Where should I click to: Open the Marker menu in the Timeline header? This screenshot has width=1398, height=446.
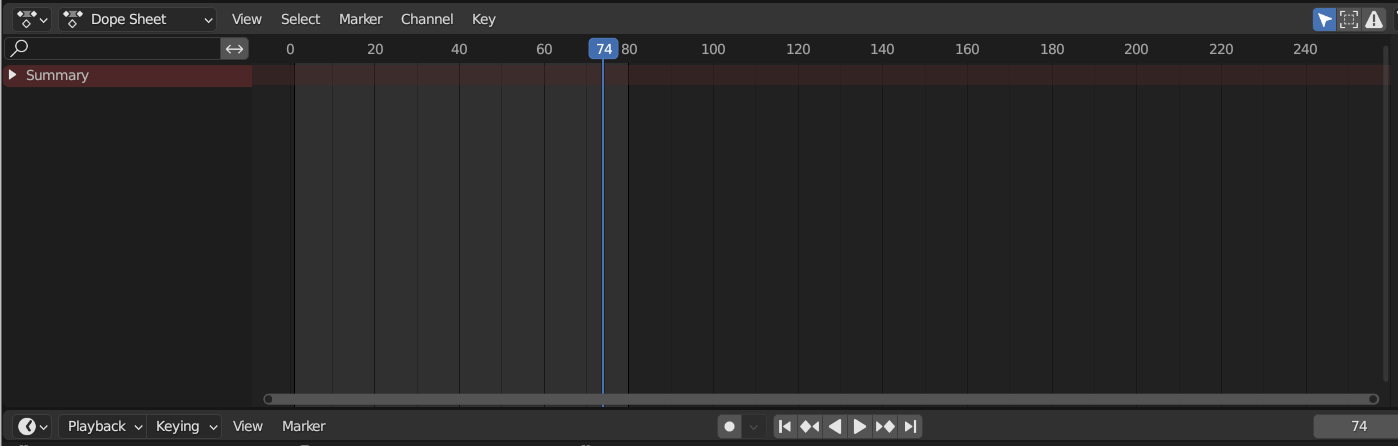[x=303, y=426]
